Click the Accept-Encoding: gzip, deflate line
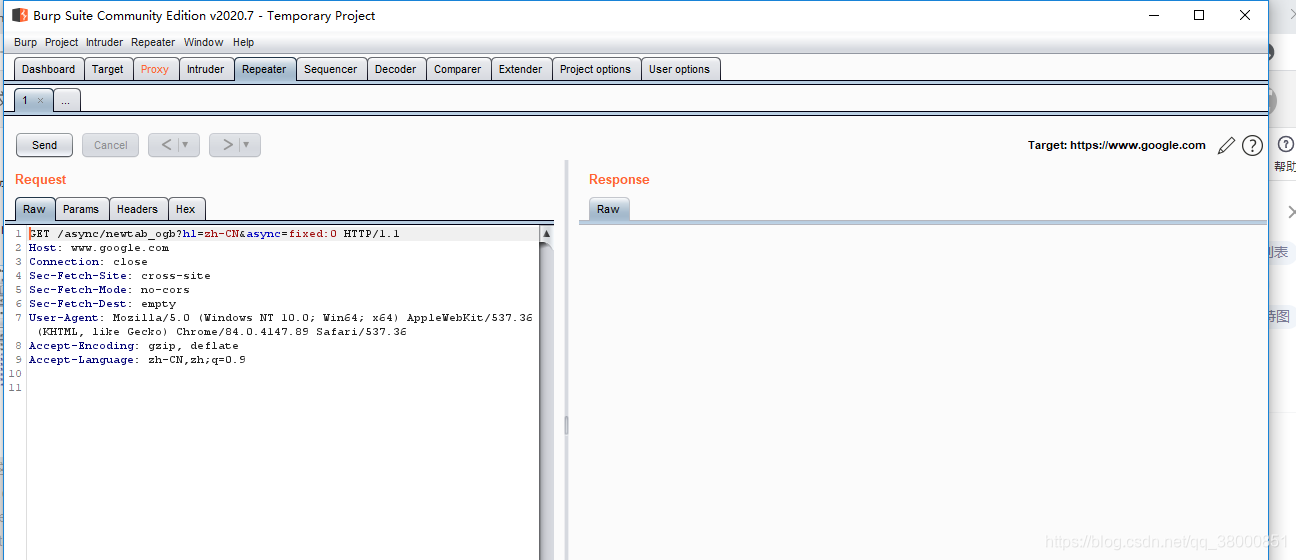This screenshot has height=560, width=1296. click(134, 346)
